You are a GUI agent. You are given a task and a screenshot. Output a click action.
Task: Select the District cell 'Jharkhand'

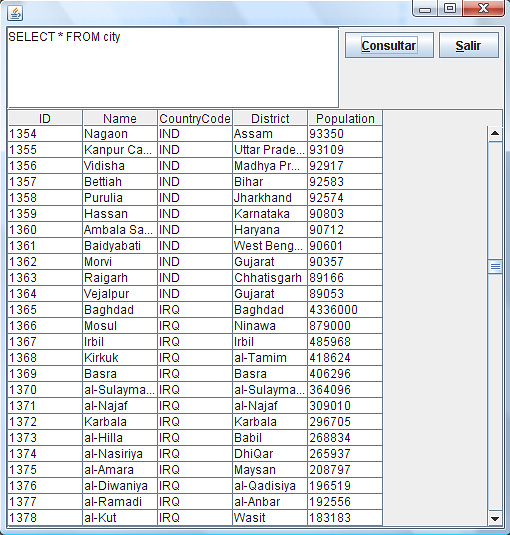pos(270,198)
